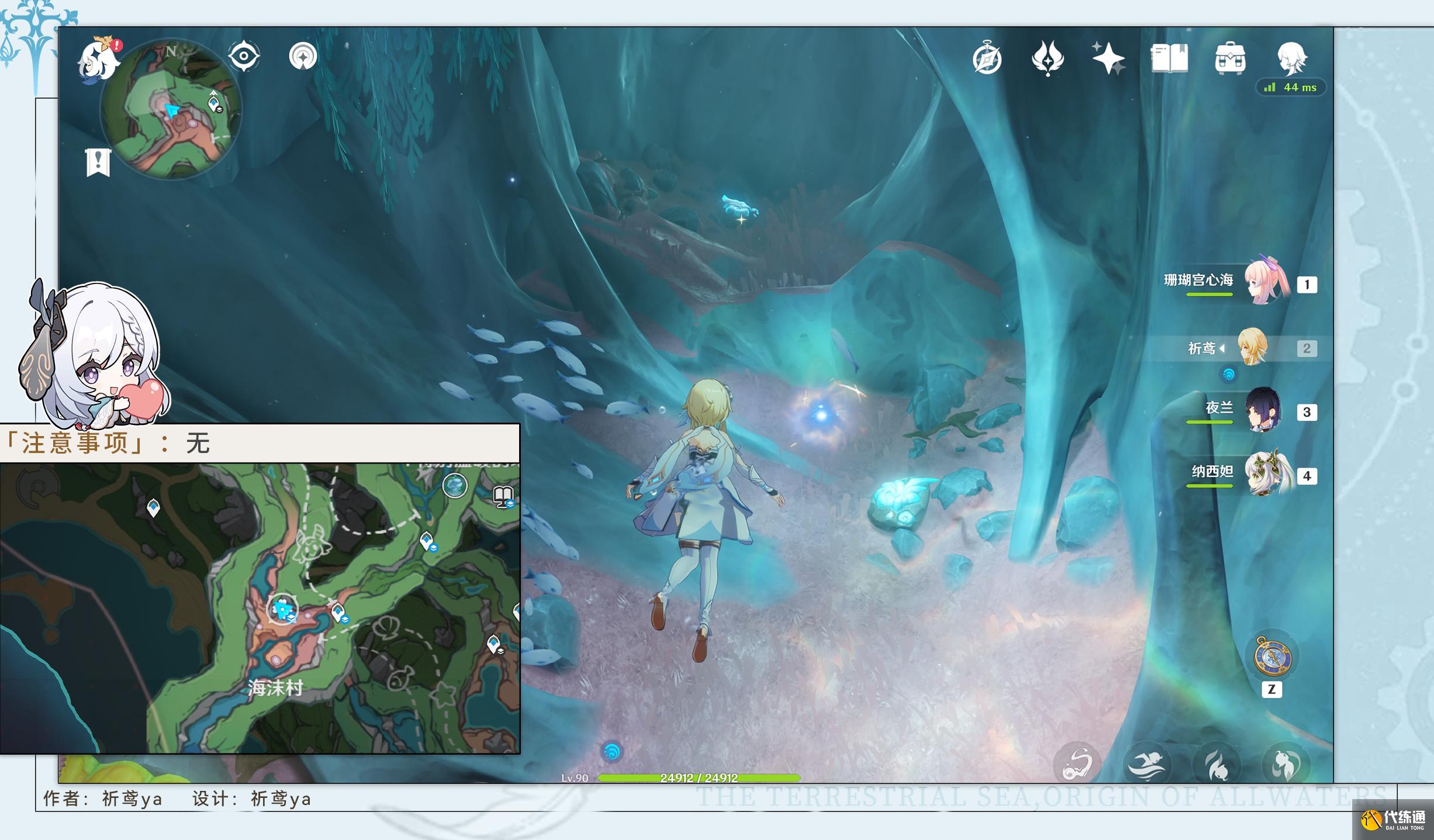Open the adventurer compass icon
Image resolution: width=1434 pixels, height=840 pixels.
987,58
